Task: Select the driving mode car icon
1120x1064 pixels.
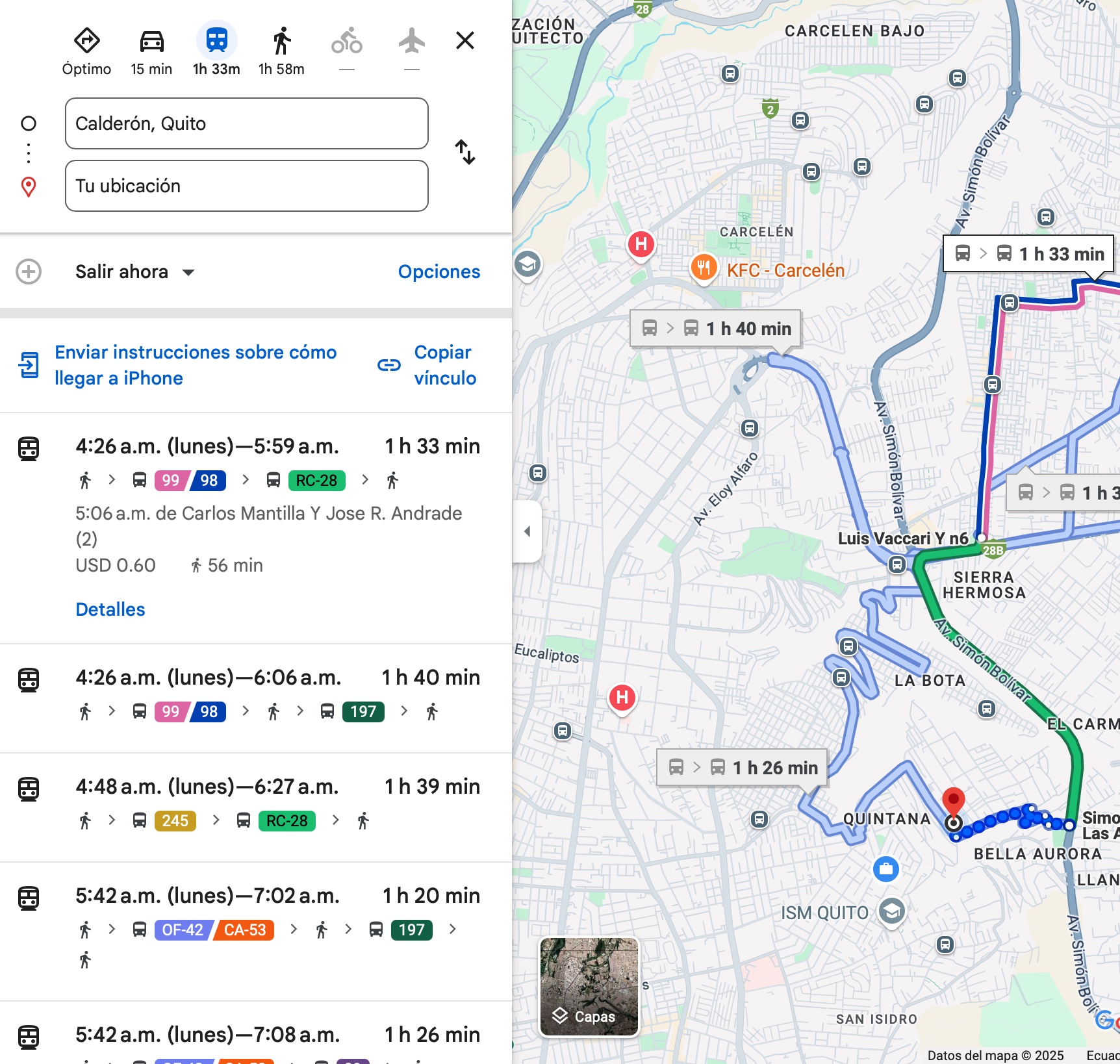Action: coord(151,42)
